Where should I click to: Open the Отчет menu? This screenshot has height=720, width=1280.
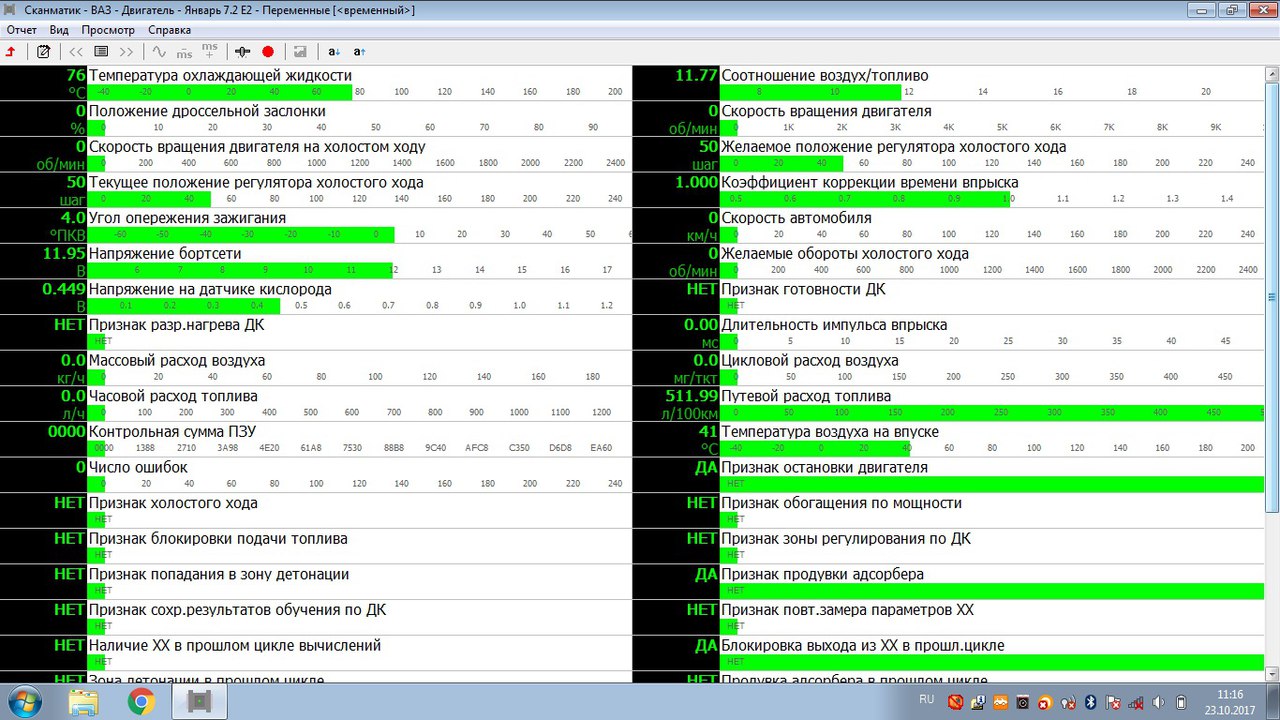21,30
